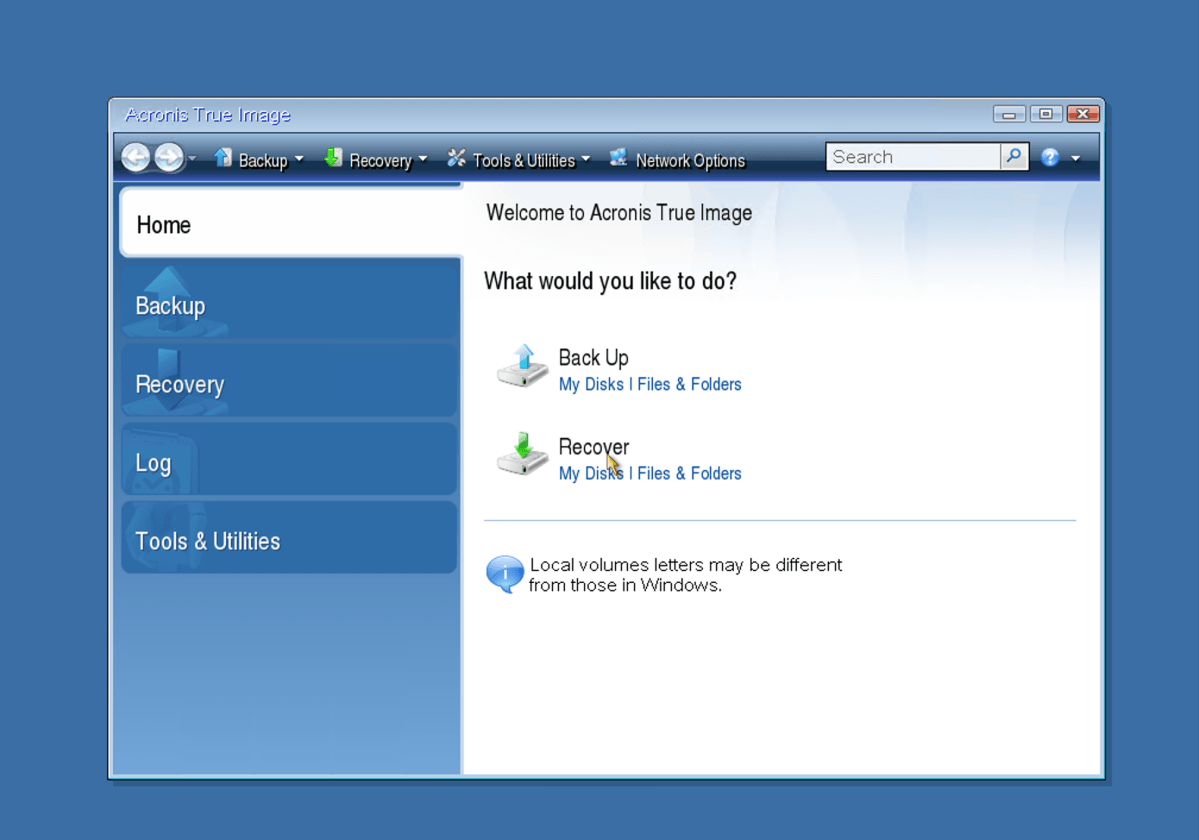Viewport: 1199px width, 840px height.
Task: Open navigation history dropdown beside Forward arrow
Action: coord(192,159)
